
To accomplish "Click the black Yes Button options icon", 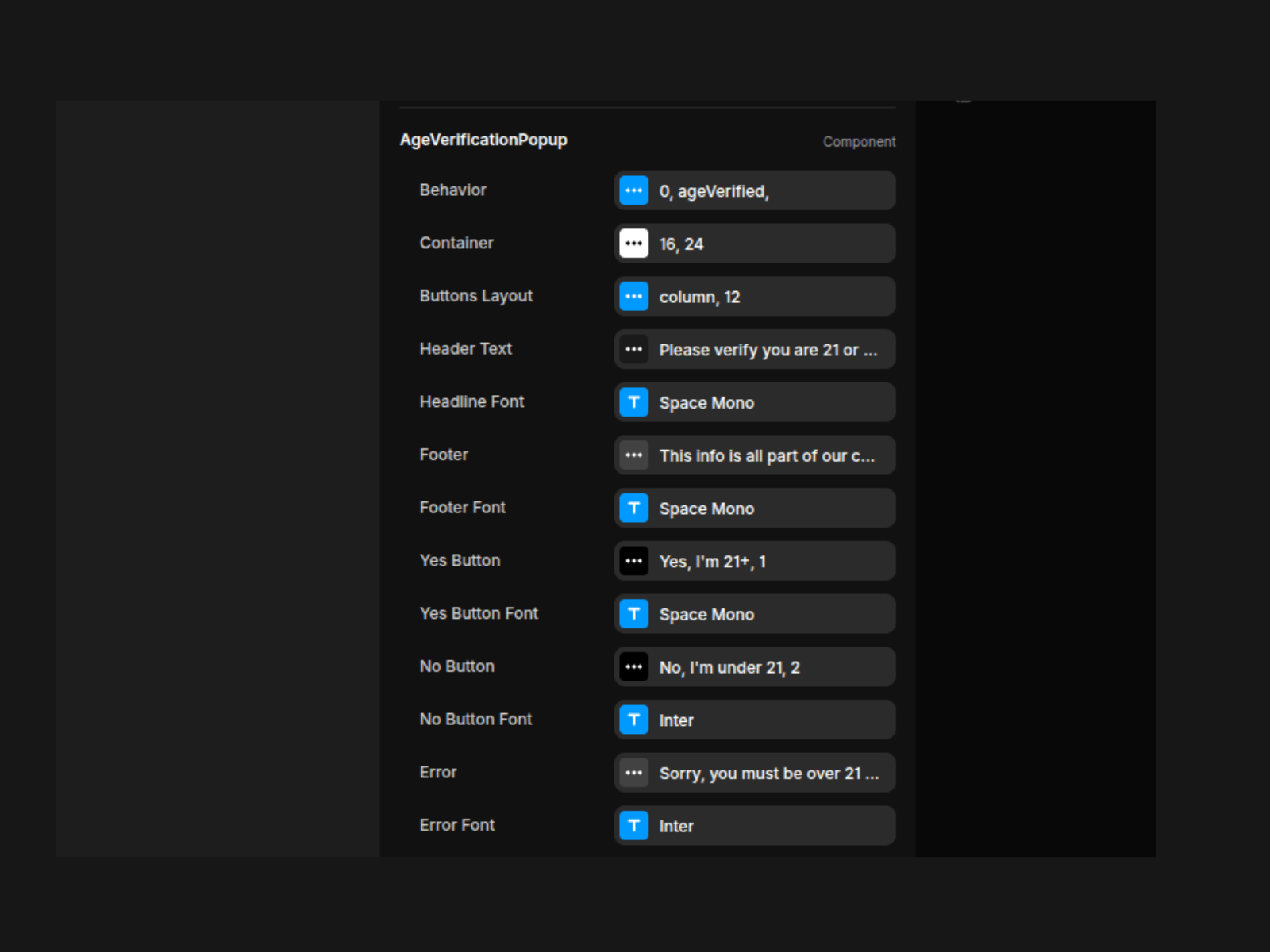I will click(633, 561).
